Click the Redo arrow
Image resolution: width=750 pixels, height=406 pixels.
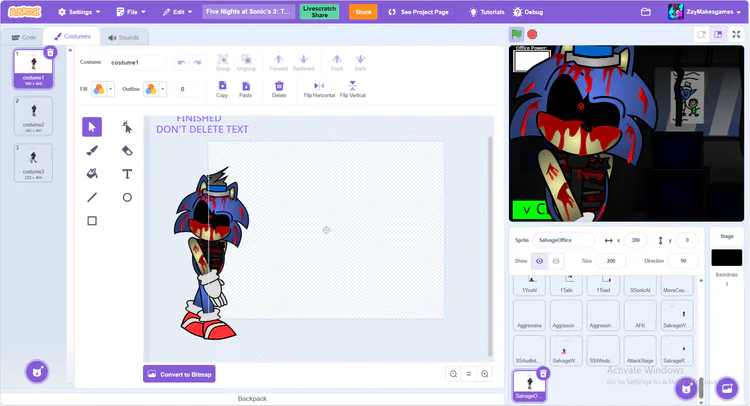click(197, 63)
